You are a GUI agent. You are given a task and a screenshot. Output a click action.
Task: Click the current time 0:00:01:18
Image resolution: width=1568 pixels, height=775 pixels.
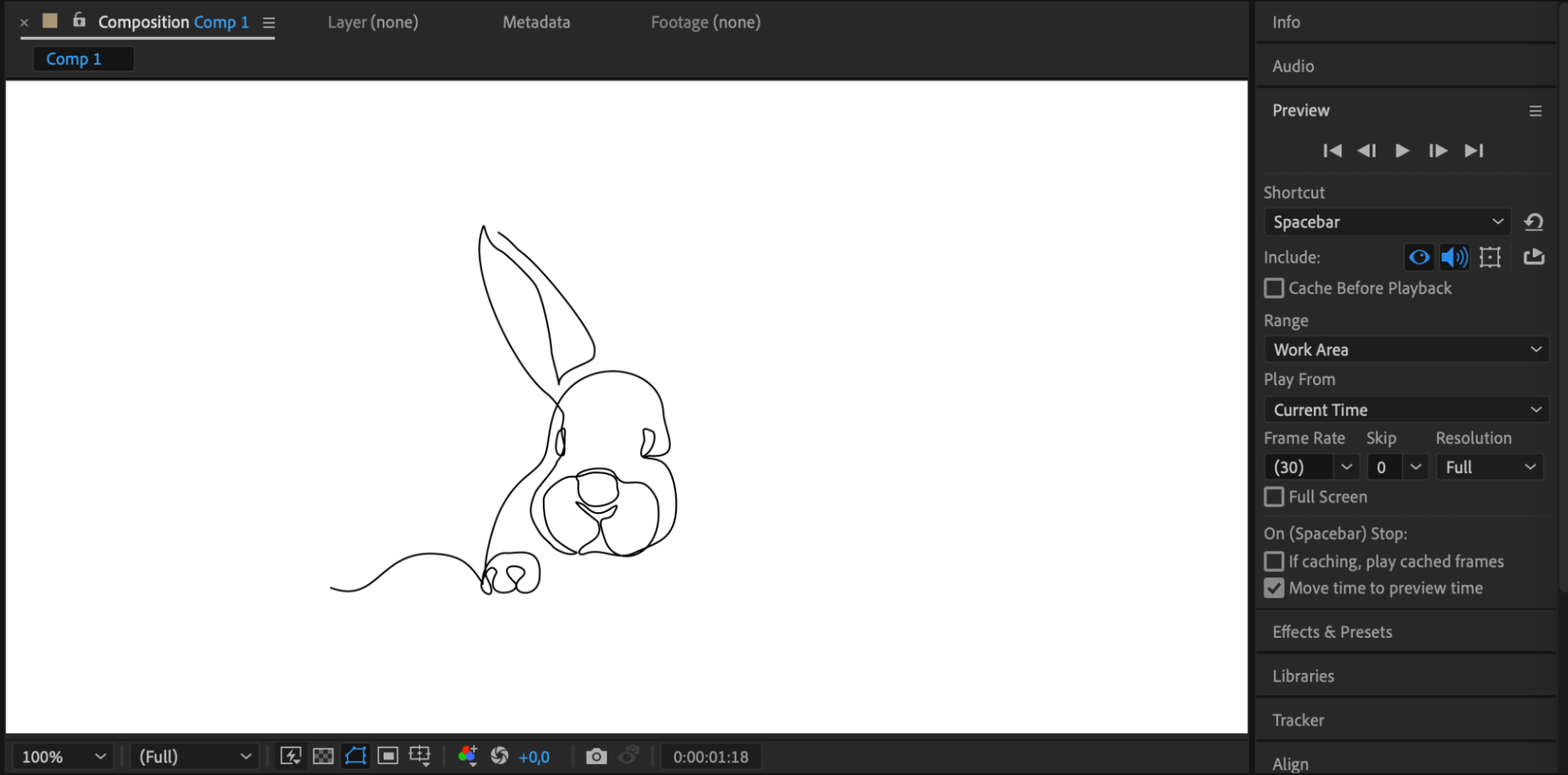[711, 757]
